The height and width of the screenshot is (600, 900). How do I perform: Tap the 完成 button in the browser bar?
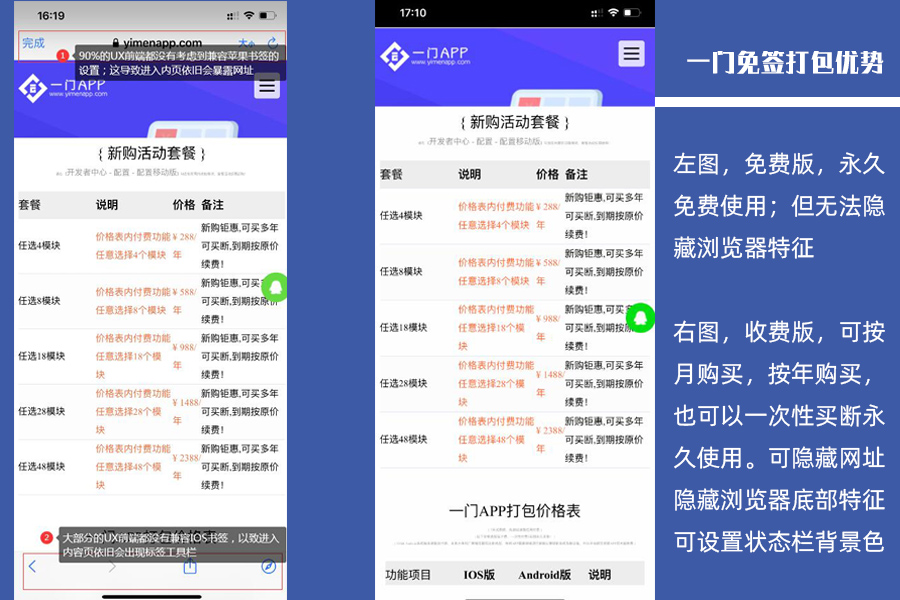(33, 43)
